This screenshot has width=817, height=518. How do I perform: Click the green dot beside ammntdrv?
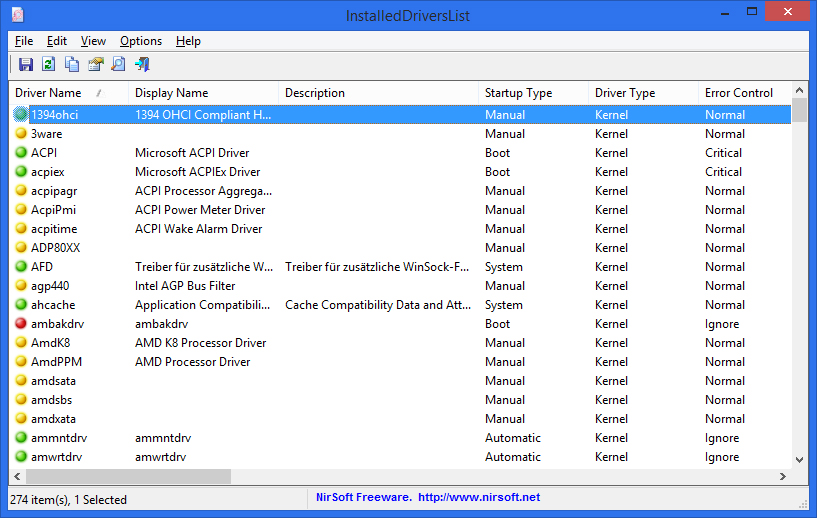(x=21, y=438)
